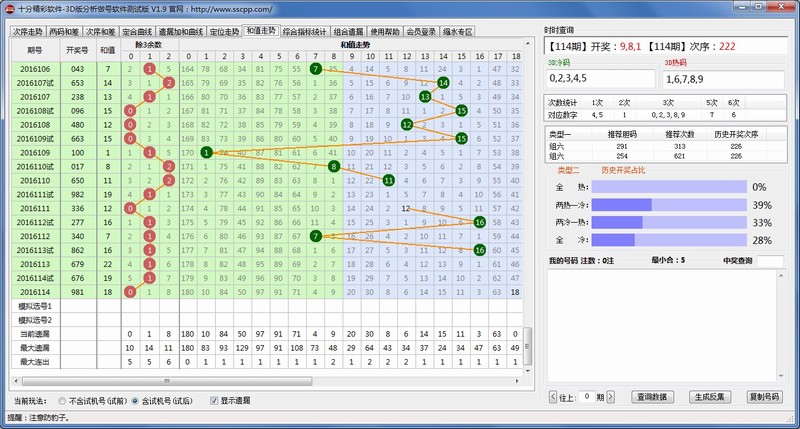Screen dimensions: 800x429
Task: Open the 次序走势 tab
Action: click(x=28, y=32)
